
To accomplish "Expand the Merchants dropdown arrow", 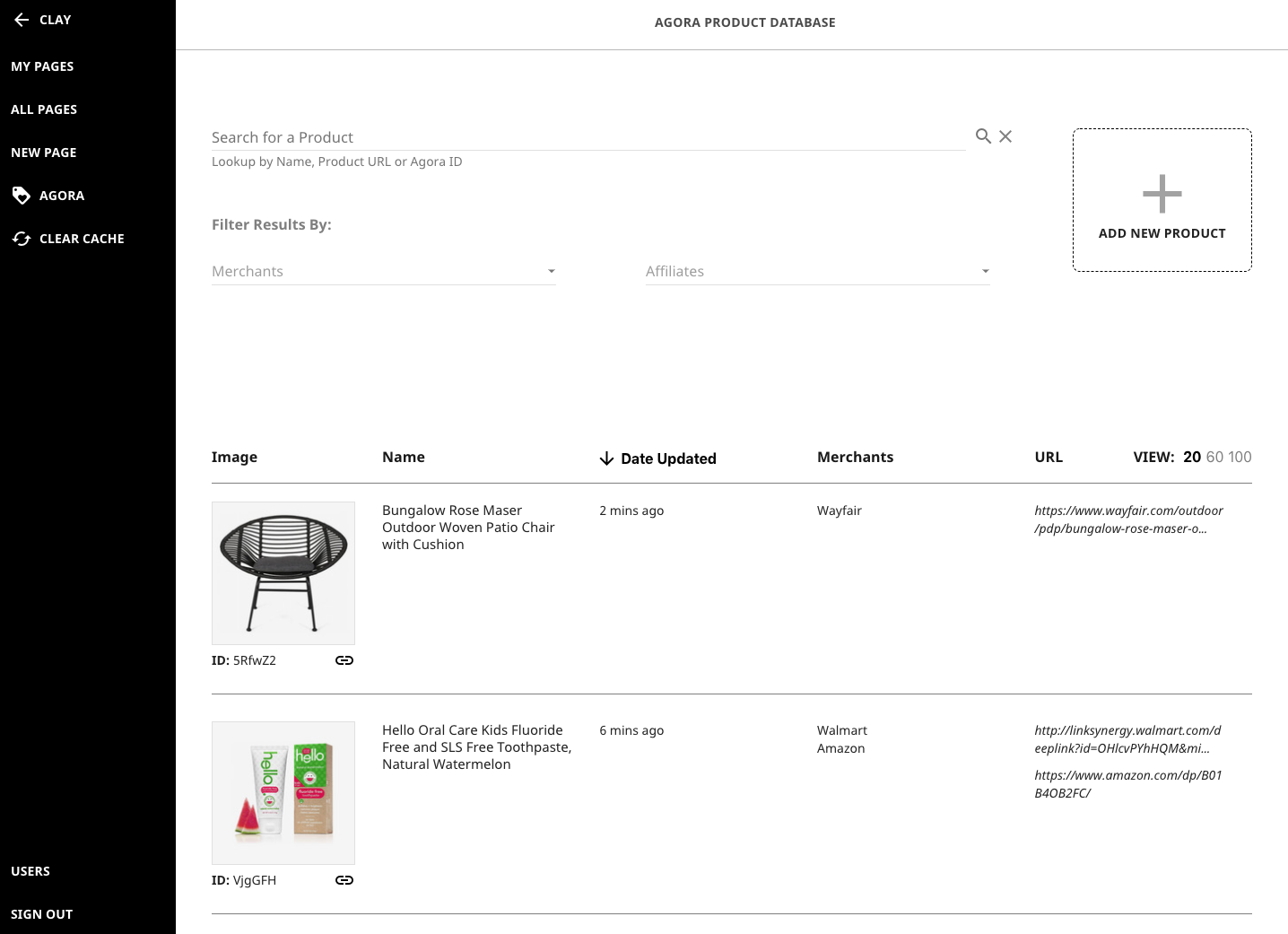I will tap(551, 271).
